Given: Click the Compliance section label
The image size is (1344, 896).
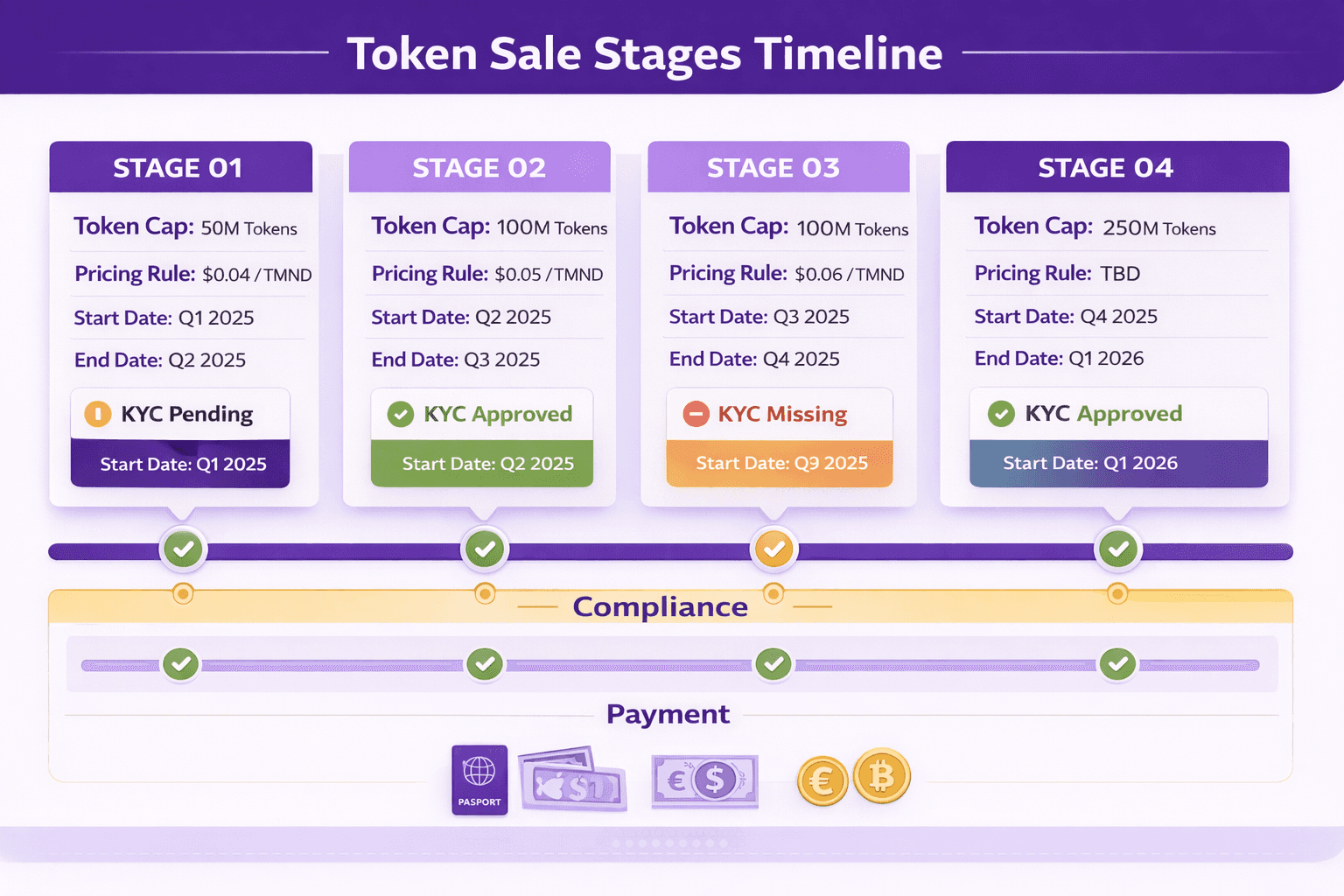Looking at the screenshot, I should coord(661,606).
